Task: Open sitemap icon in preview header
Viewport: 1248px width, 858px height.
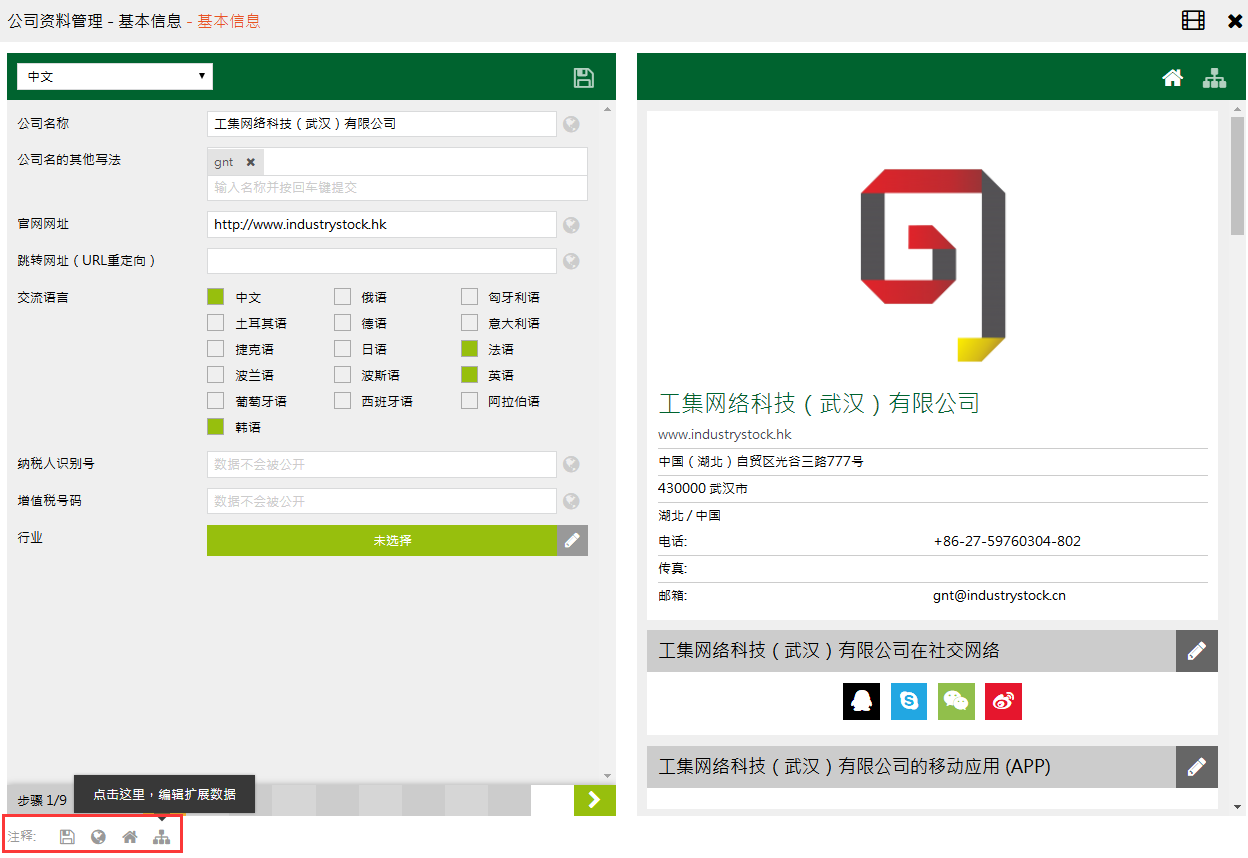Action: click(x=1214, y=78)
